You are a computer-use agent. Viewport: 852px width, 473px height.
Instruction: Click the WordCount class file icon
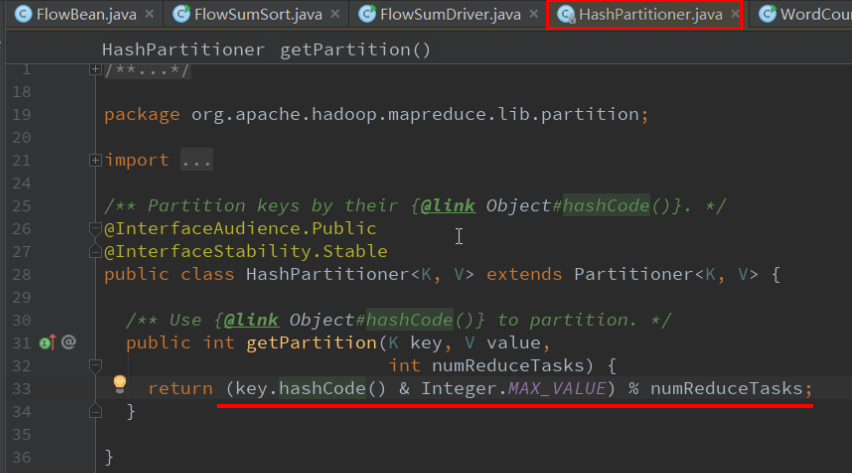click(767, 14)
